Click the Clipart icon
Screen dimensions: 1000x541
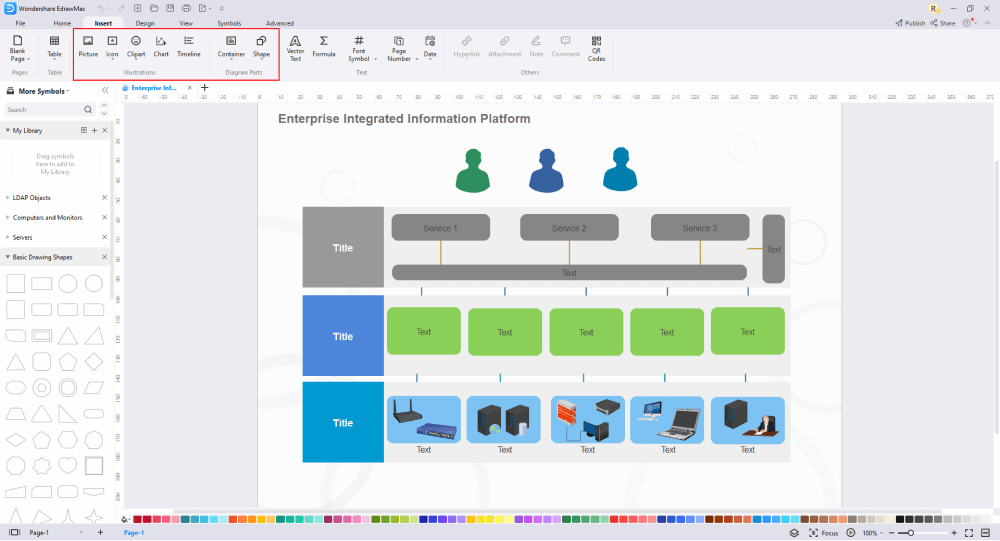pyautogui.click(x=136, y=46)
